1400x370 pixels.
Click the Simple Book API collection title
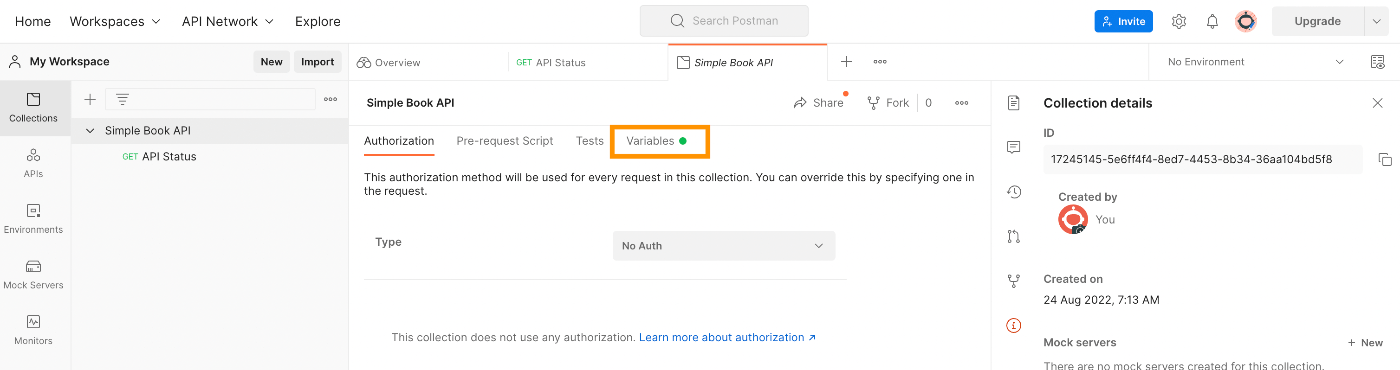[410, 103]
